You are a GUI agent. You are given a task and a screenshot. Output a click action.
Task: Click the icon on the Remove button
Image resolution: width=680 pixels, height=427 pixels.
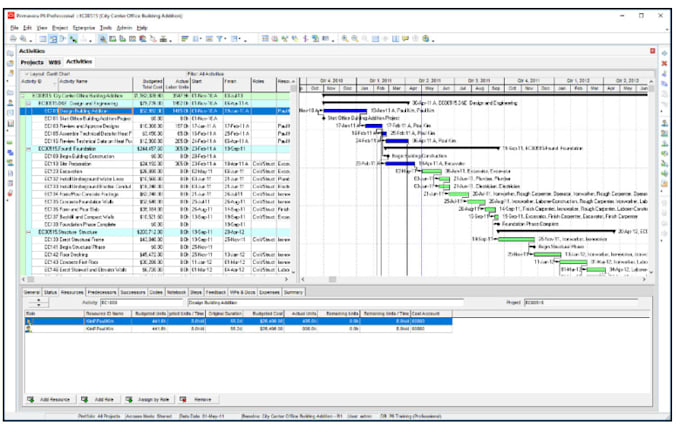point(183,399)
